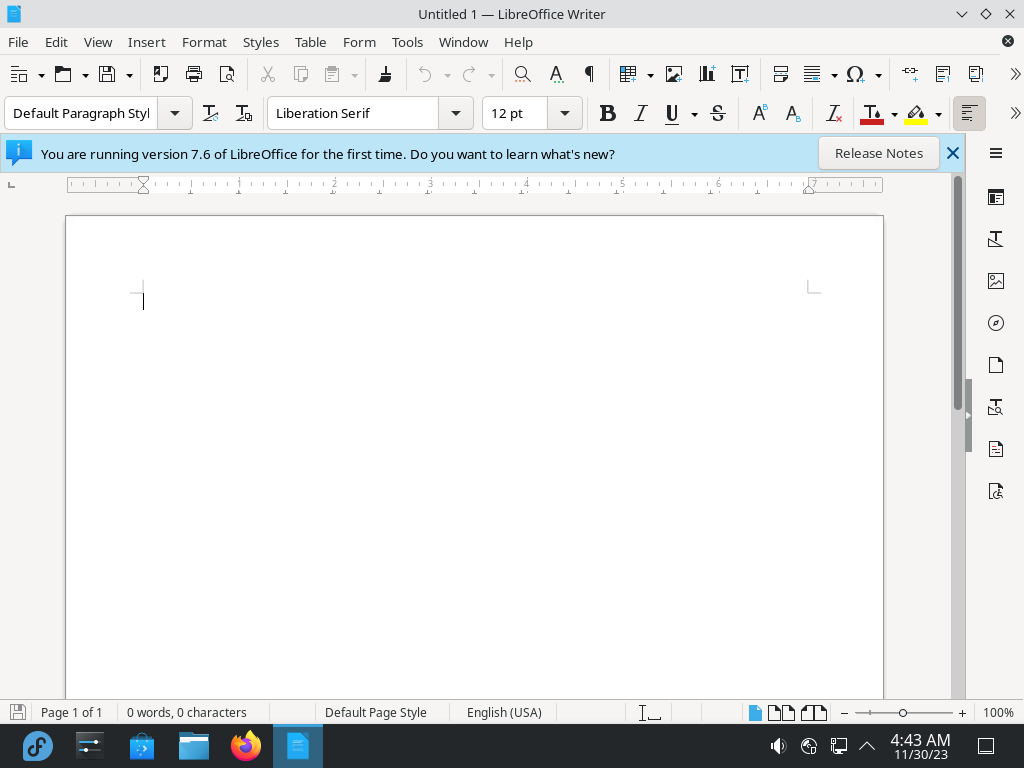
Task: Open the Insert Table dropdown arrow
Action: [650, 75]
